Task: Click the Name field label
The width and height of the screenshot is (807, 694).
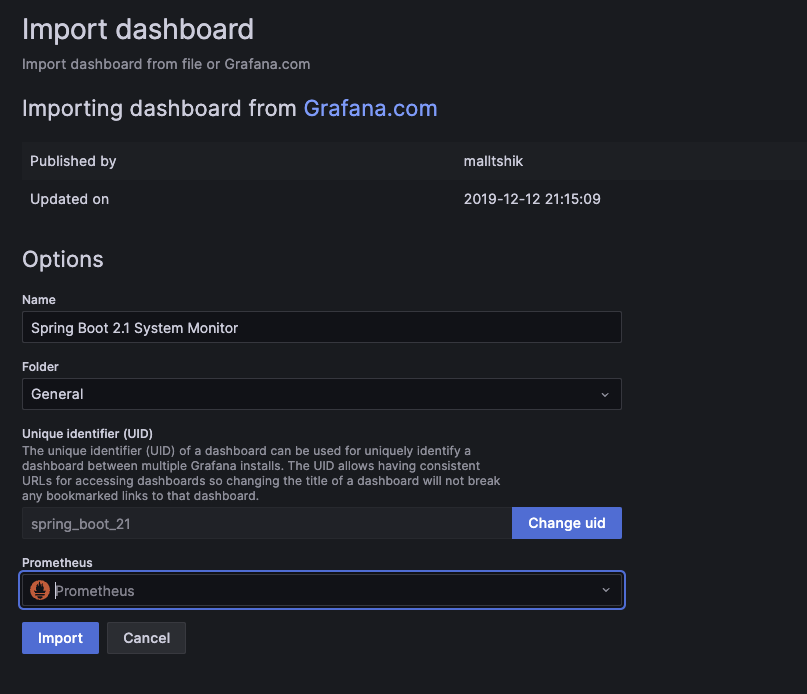Action: coord(39,300)
